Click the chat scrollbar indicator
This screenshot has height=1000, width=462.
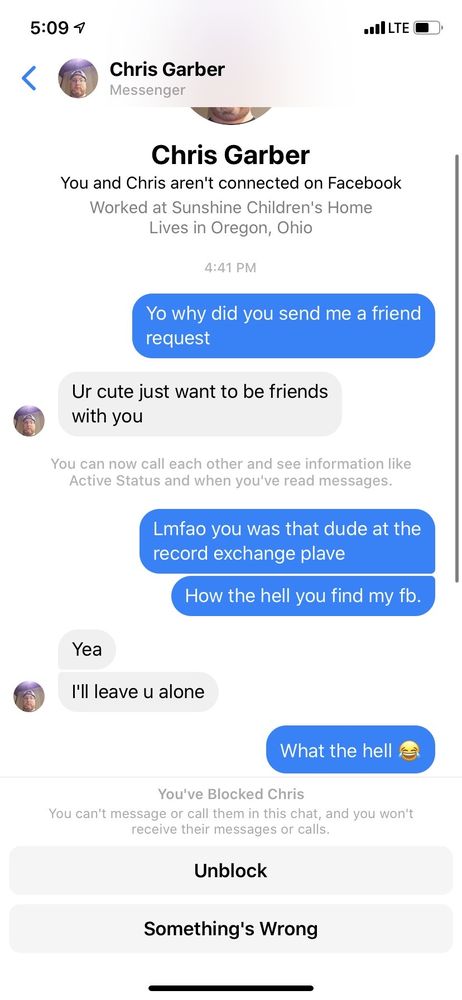pyautogui.click(x=456, y=368)
